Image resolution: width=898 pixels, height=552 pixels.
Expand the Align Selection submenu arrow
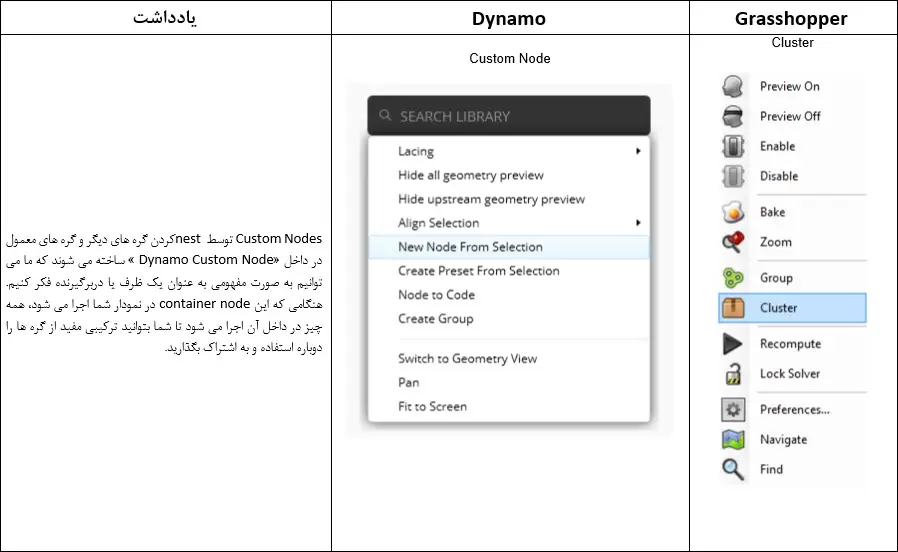638,223
